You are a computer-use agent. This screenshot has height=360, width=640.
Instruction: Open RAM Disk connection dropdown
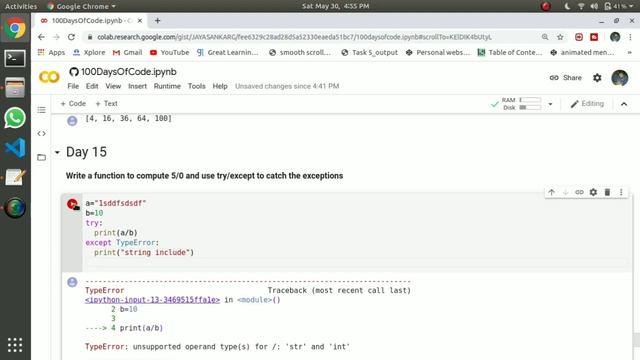pyautogui.click(x=550, y=104)
